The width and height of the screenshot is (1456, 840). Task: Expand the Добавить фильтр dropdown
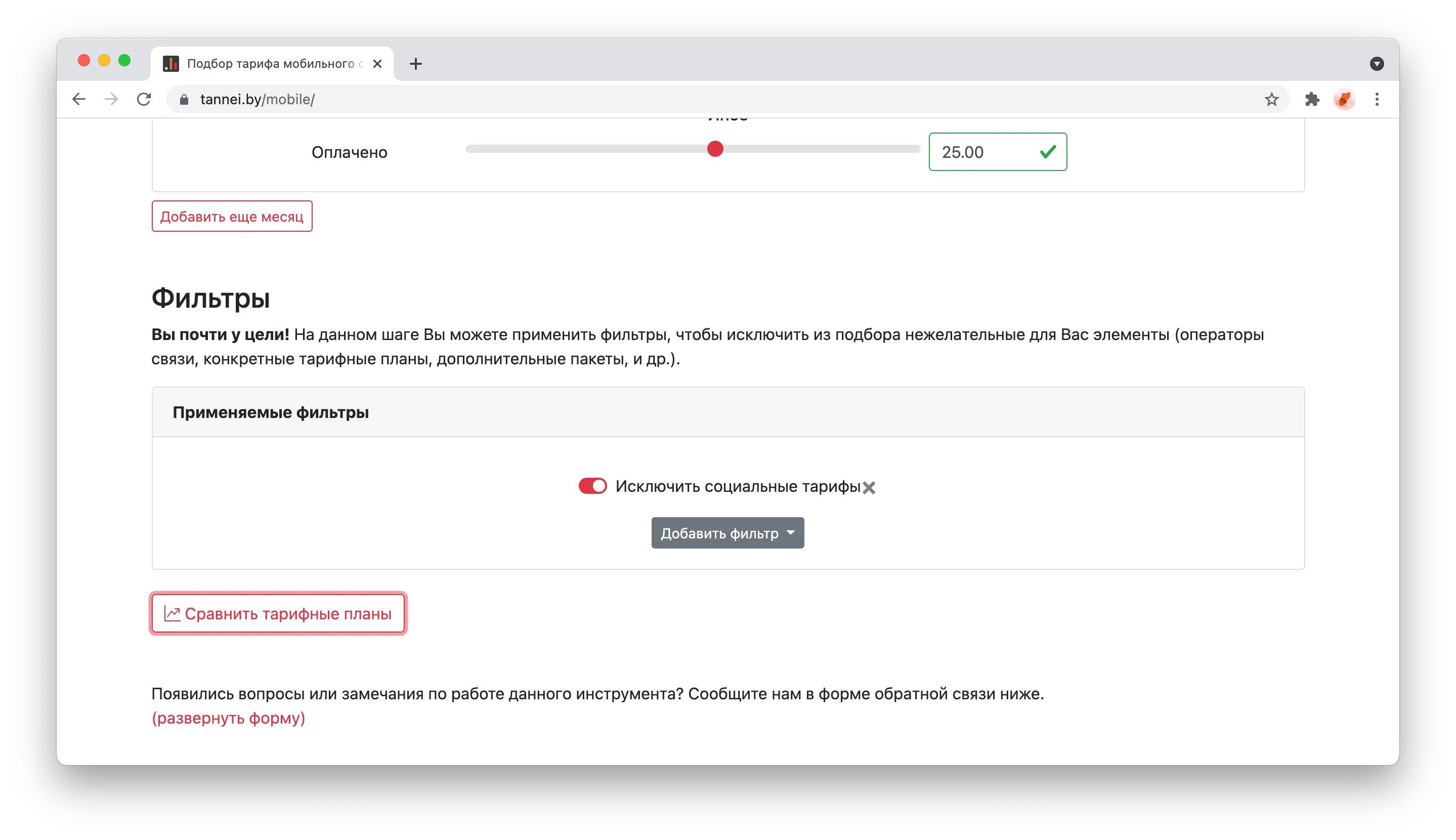coord(727,532)
